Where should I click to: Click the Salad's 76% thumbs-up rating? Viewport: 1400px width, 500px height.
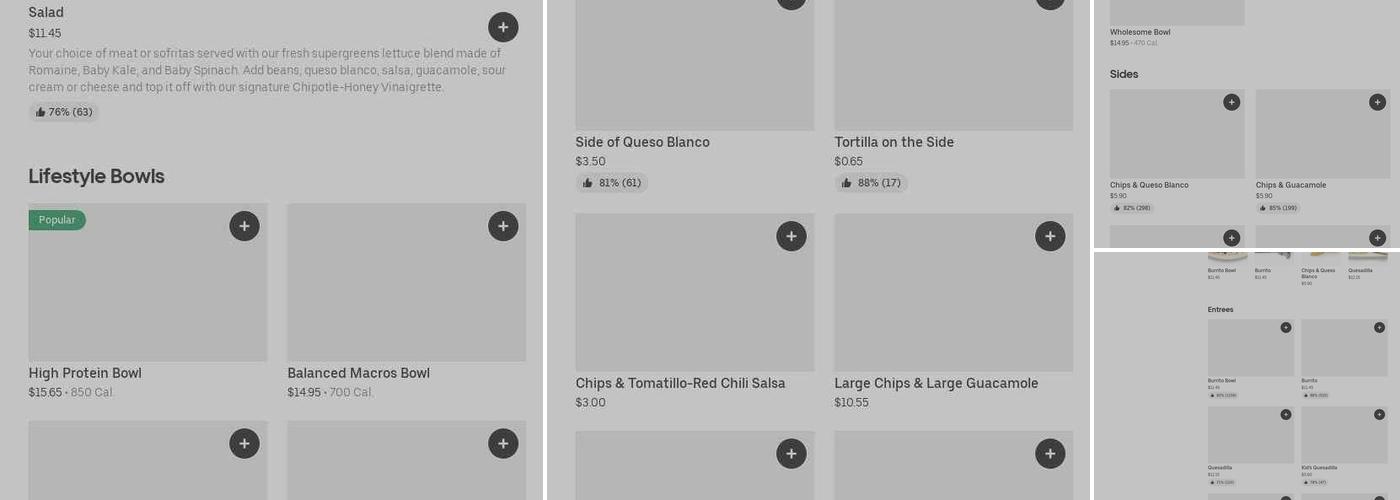click(64, 112)
